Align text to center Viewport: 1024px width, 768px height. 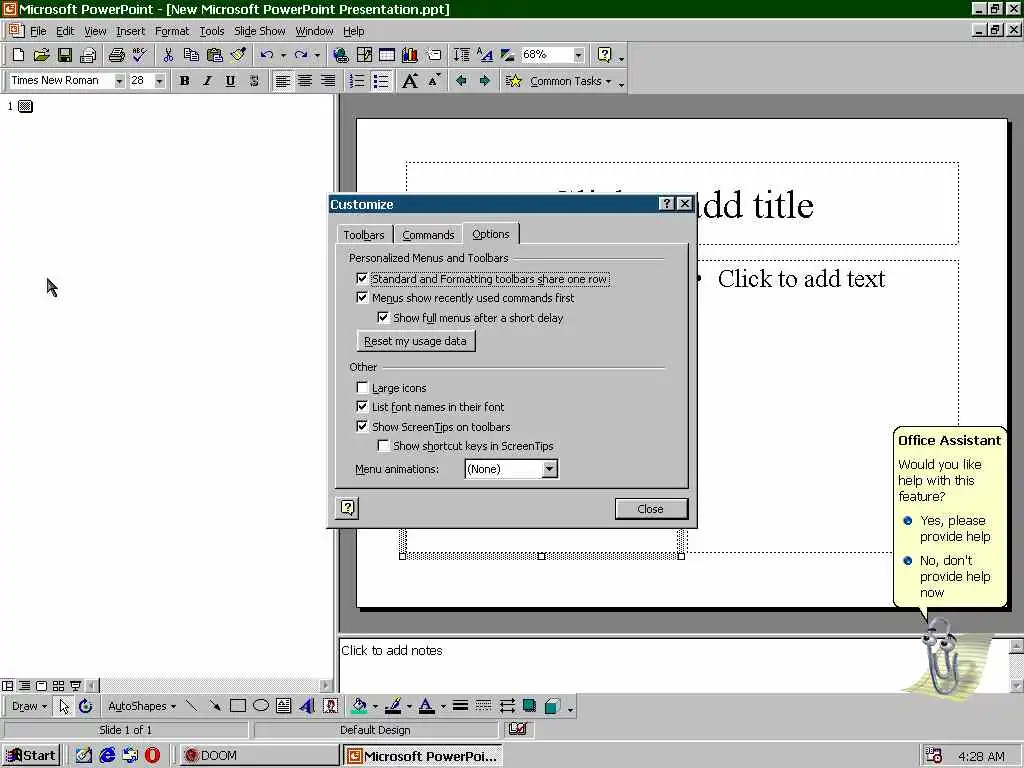click(x=305, y=81)
